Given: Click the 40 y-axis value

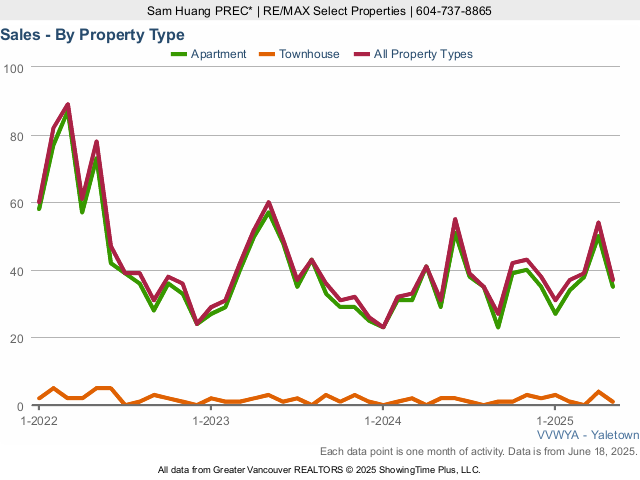Looking at the screenshot, I should coord(17,271).
